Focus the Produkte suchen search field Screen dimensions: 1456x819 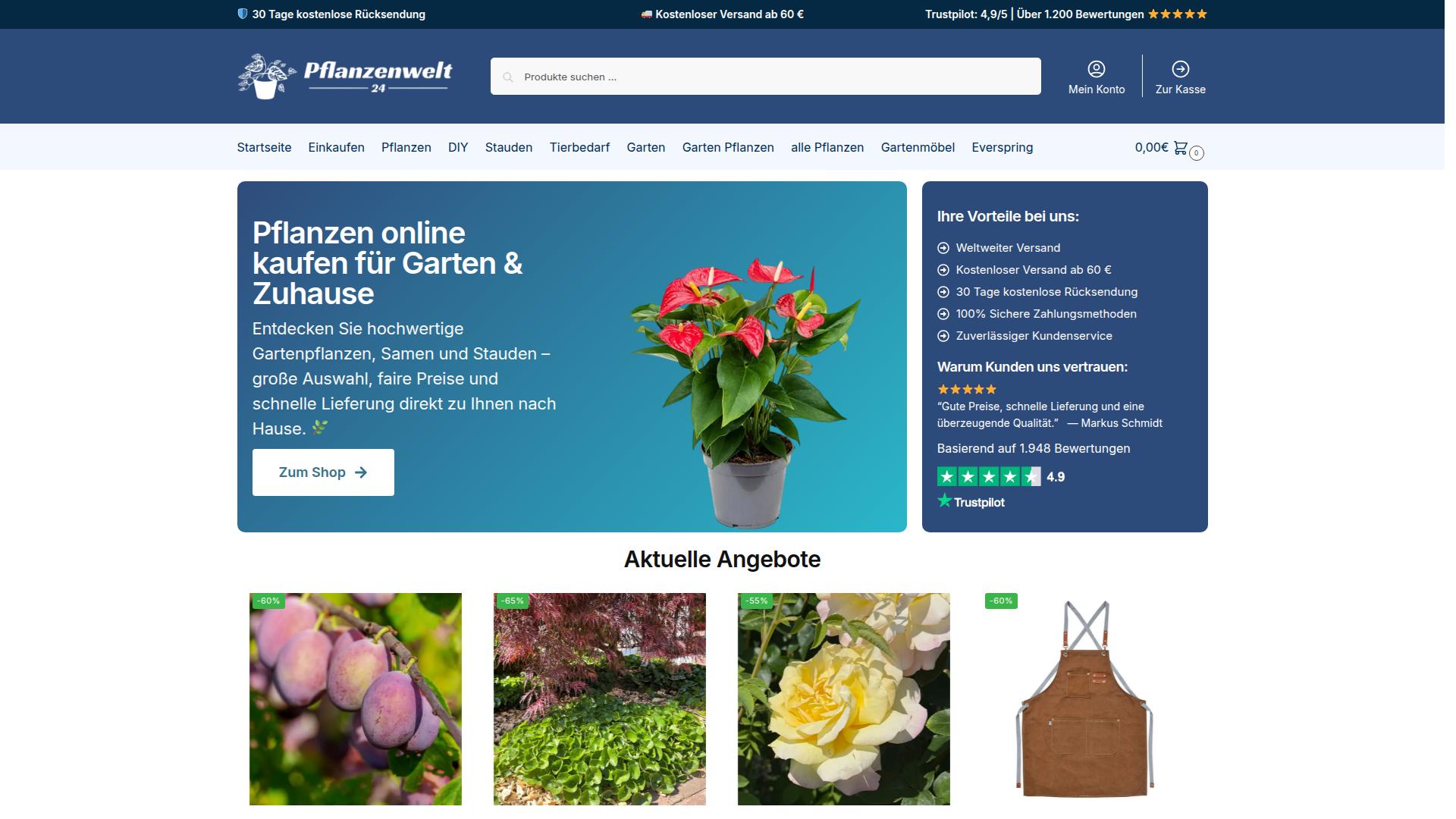[765, 77]
